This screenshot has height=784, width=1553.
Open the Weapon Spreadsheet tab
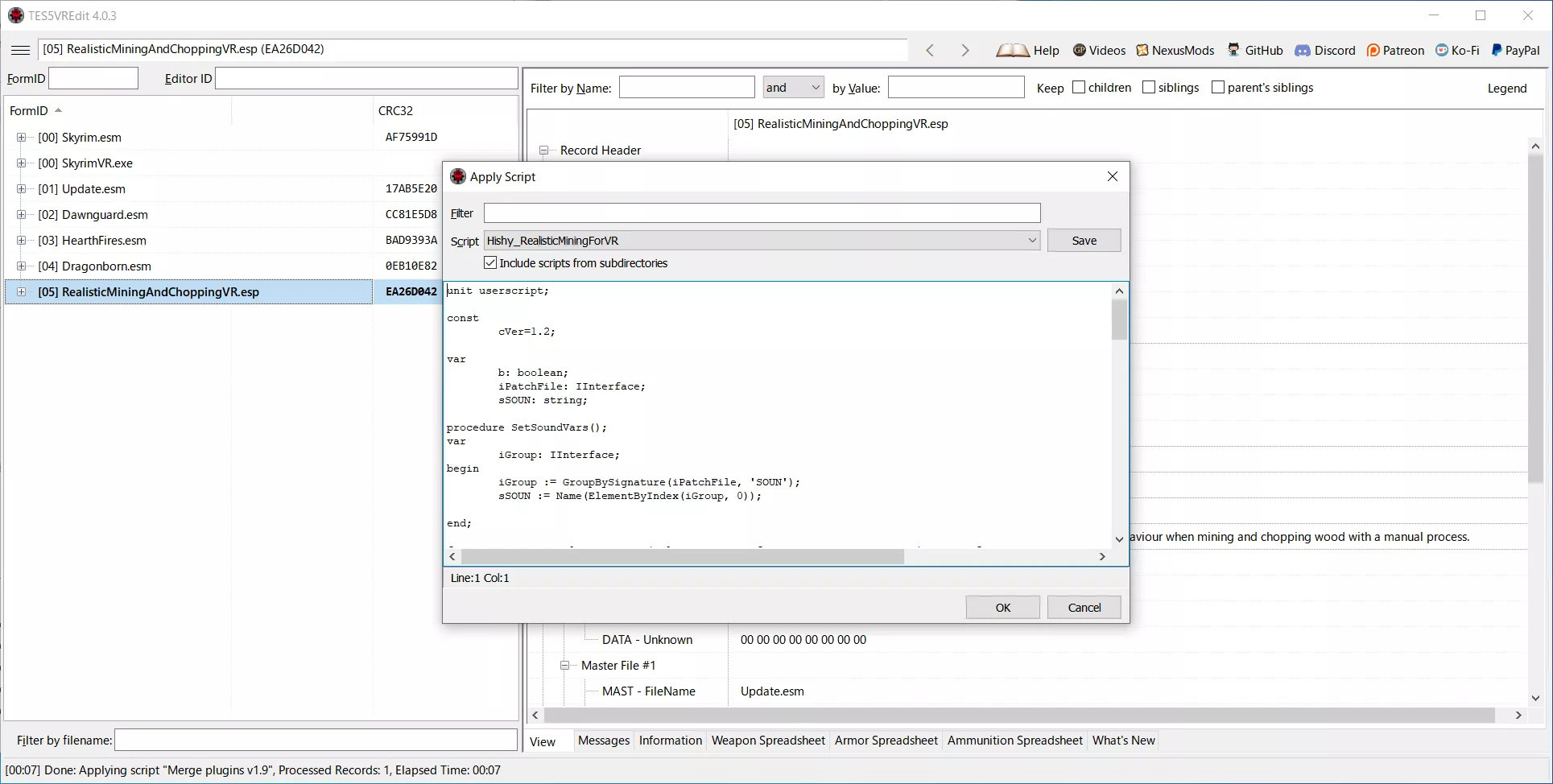click(x=768, y=741)
